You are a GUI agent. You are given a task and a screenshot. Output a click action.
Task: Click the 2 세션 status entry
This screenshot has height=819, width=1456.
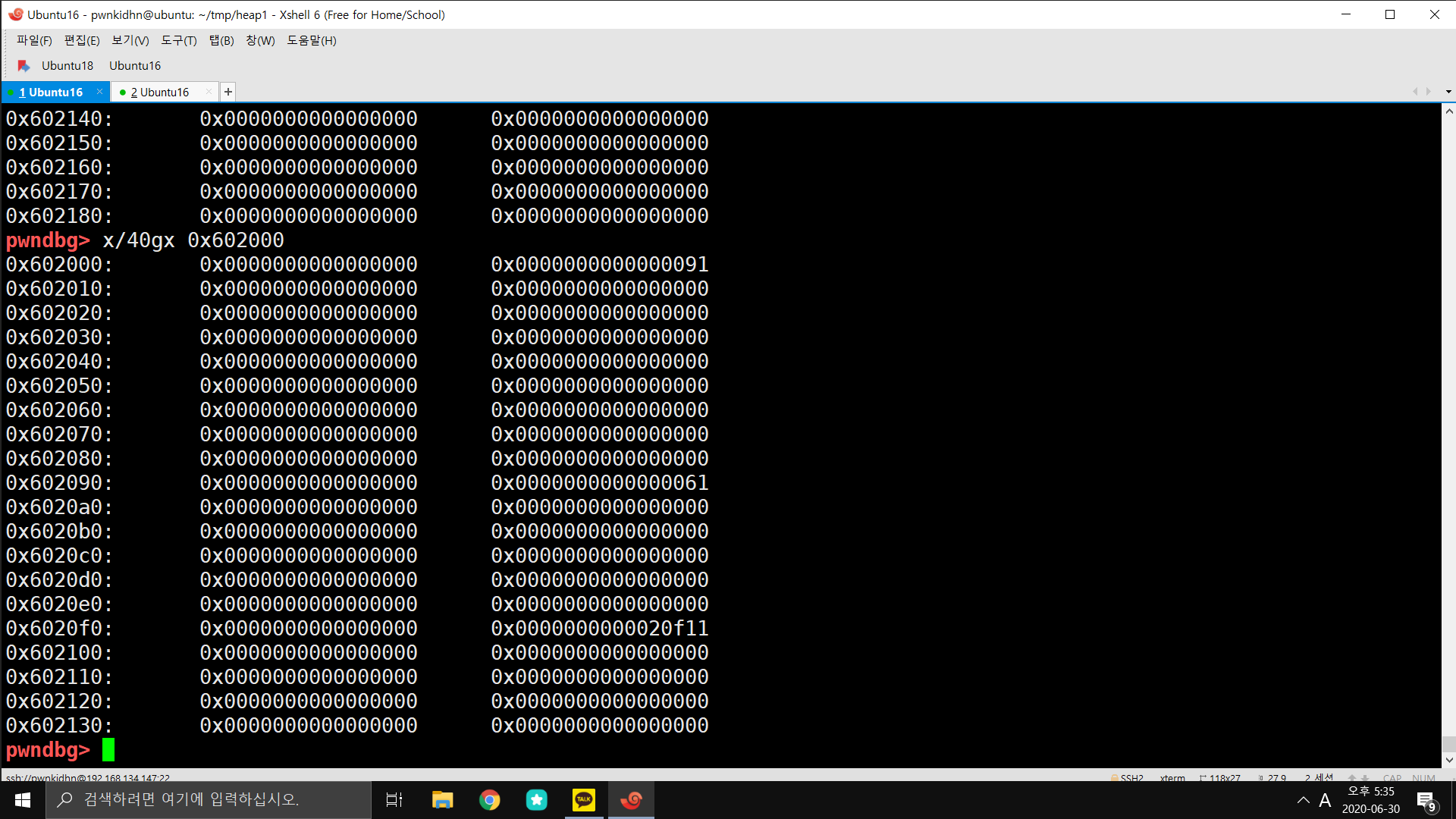(x=1319, y=777)
